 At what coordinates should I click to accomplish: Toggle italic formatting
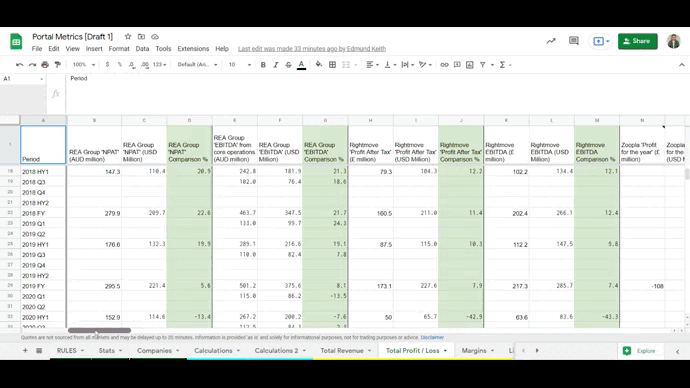(276, 65)
